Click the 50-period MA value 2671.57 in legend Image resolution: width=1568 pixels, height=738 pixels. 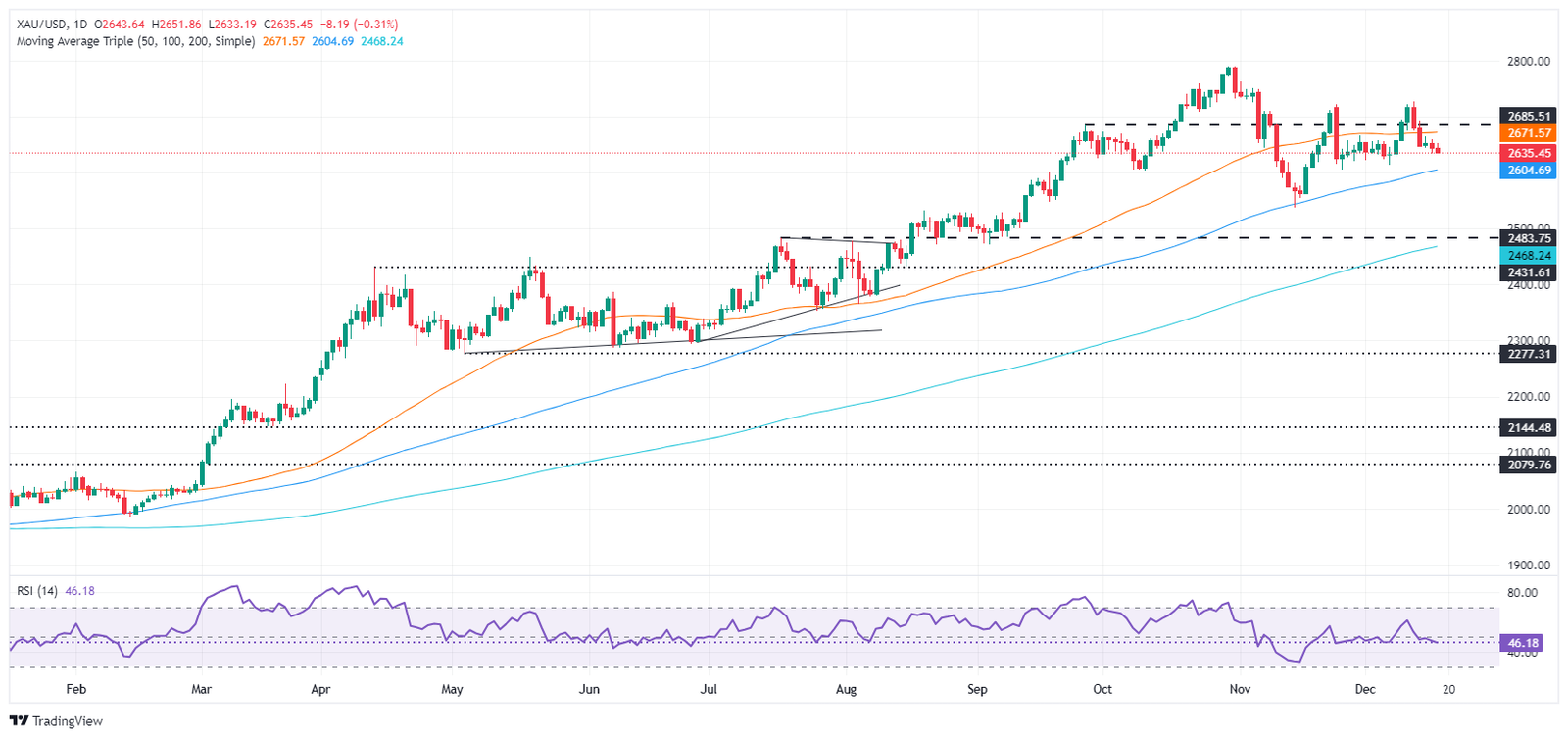pyautogui.click(x=283, y=42)
